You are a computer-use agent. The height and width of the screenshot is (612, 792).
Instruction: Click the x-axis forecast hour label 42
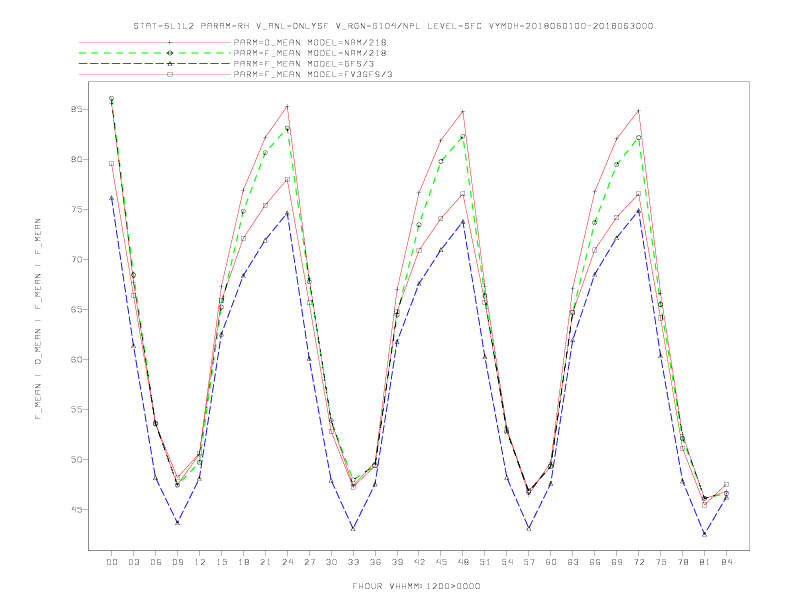click(419, 562)
